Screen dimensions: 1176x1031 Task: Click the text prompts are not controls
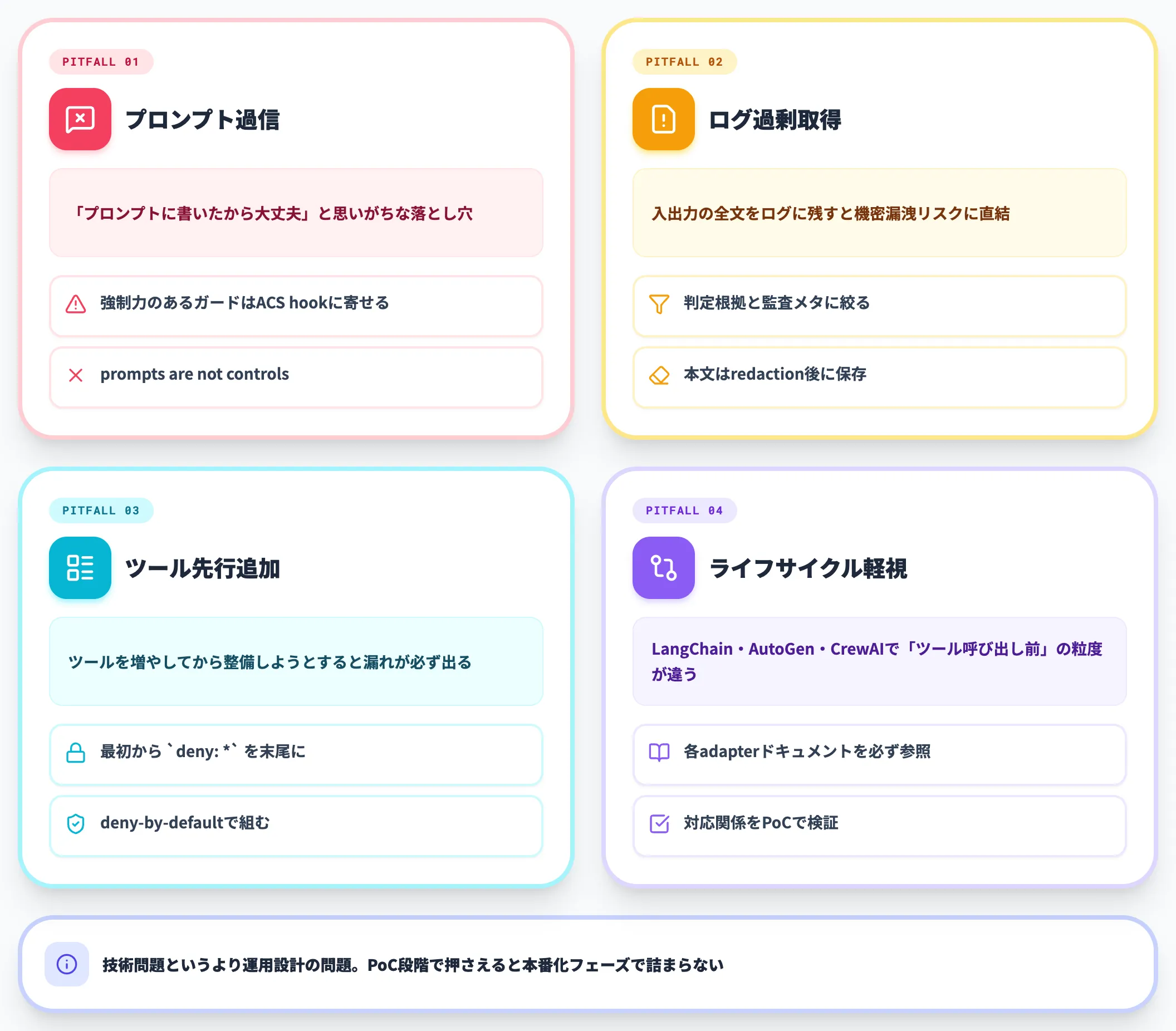pos(194,374)
